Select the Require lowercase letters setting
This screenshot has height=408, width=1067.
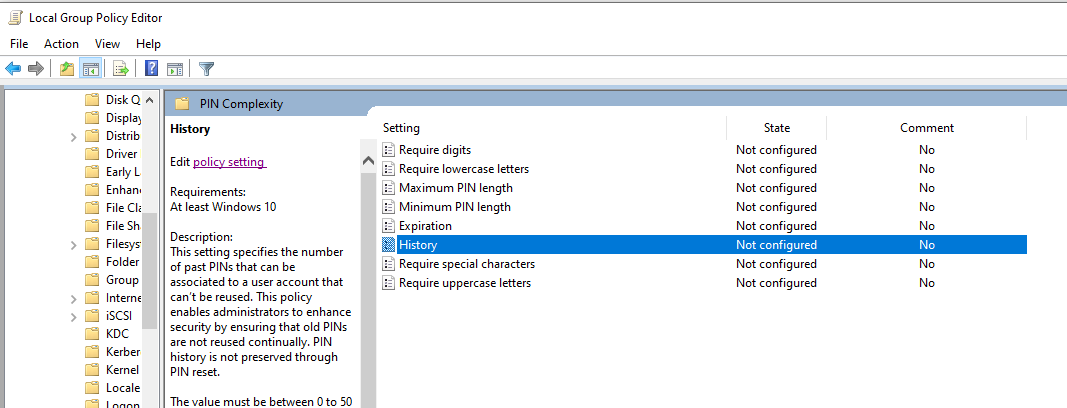[x=464, y=169]
